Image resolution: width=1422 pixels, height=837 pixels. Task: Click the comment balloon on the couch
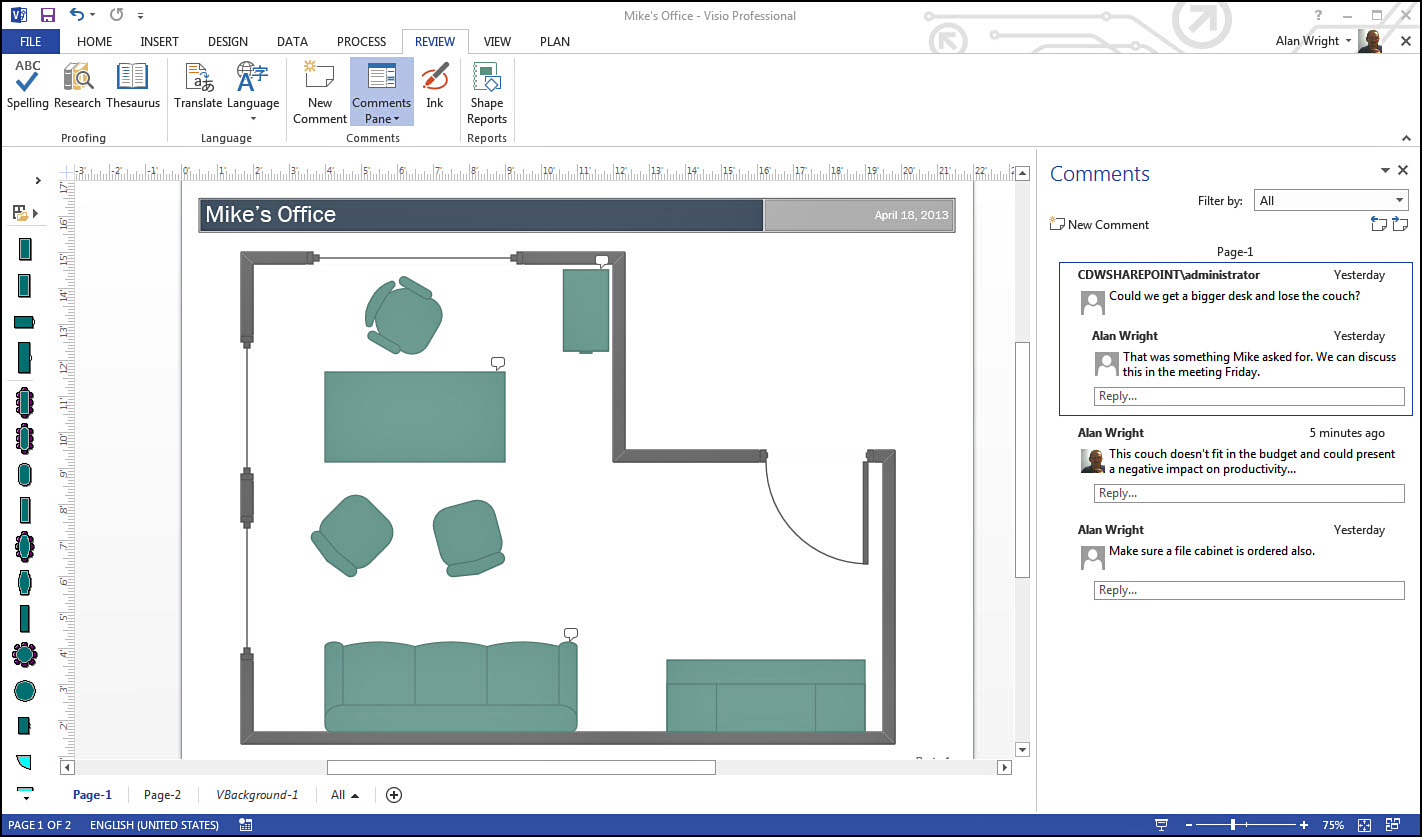pyautogui.click(x=571, y=634)
